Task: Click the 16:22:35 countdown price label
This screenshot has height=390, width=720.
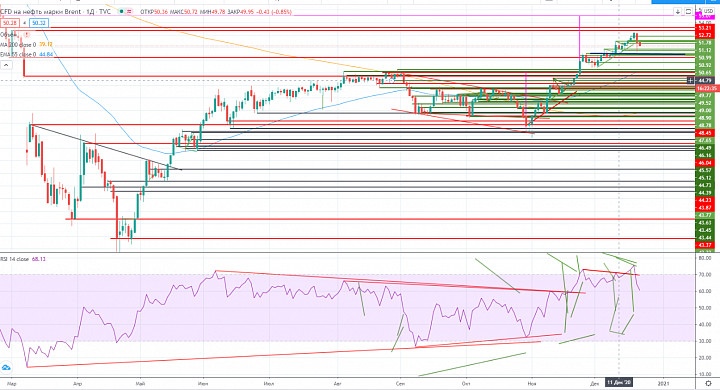Action: [x=706, y=88]
